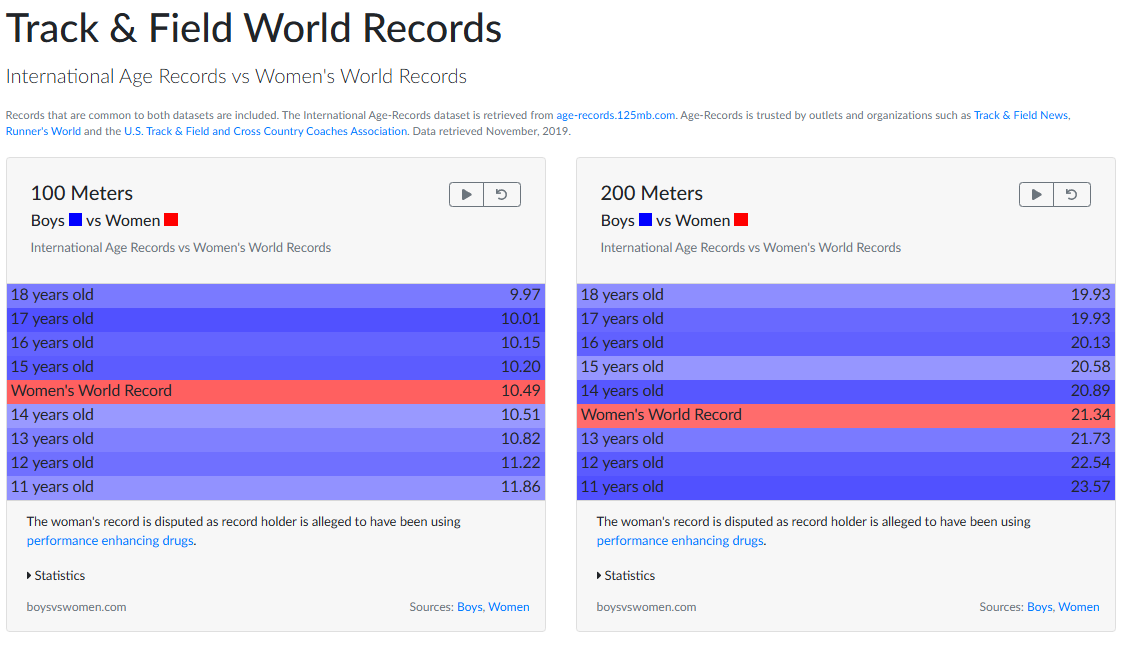Select the 14 years old 10.51 row
The image size is (1134, 647).
point(276,415)
